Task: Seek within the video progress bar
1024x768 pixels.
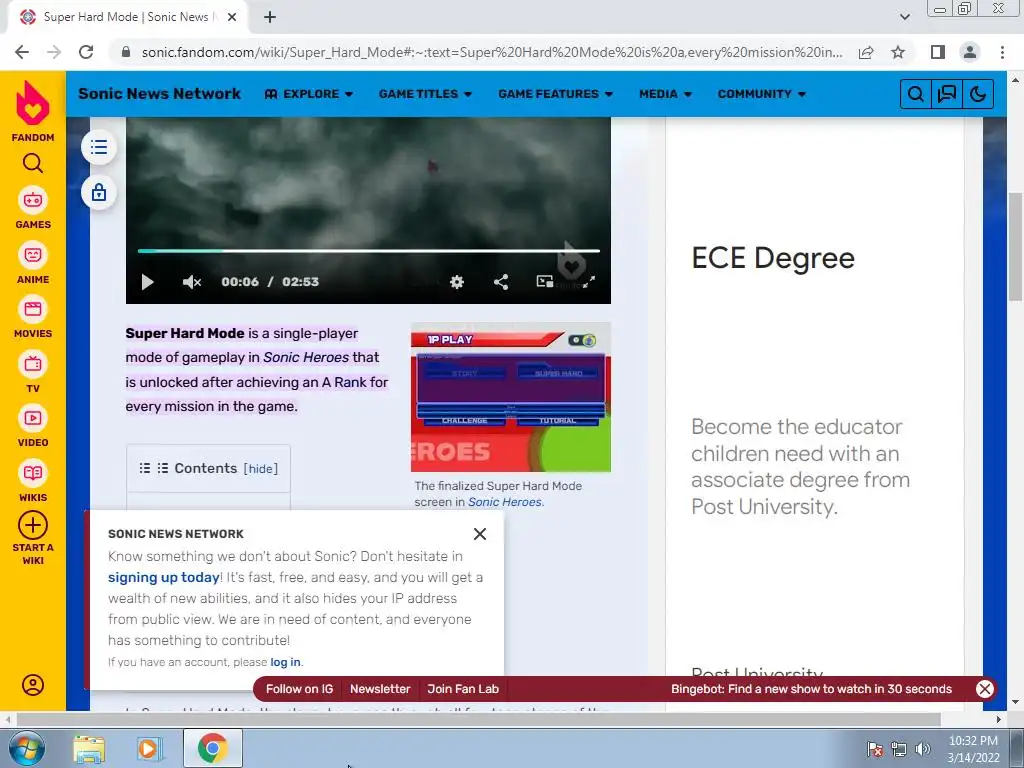Action: [368, 251]
